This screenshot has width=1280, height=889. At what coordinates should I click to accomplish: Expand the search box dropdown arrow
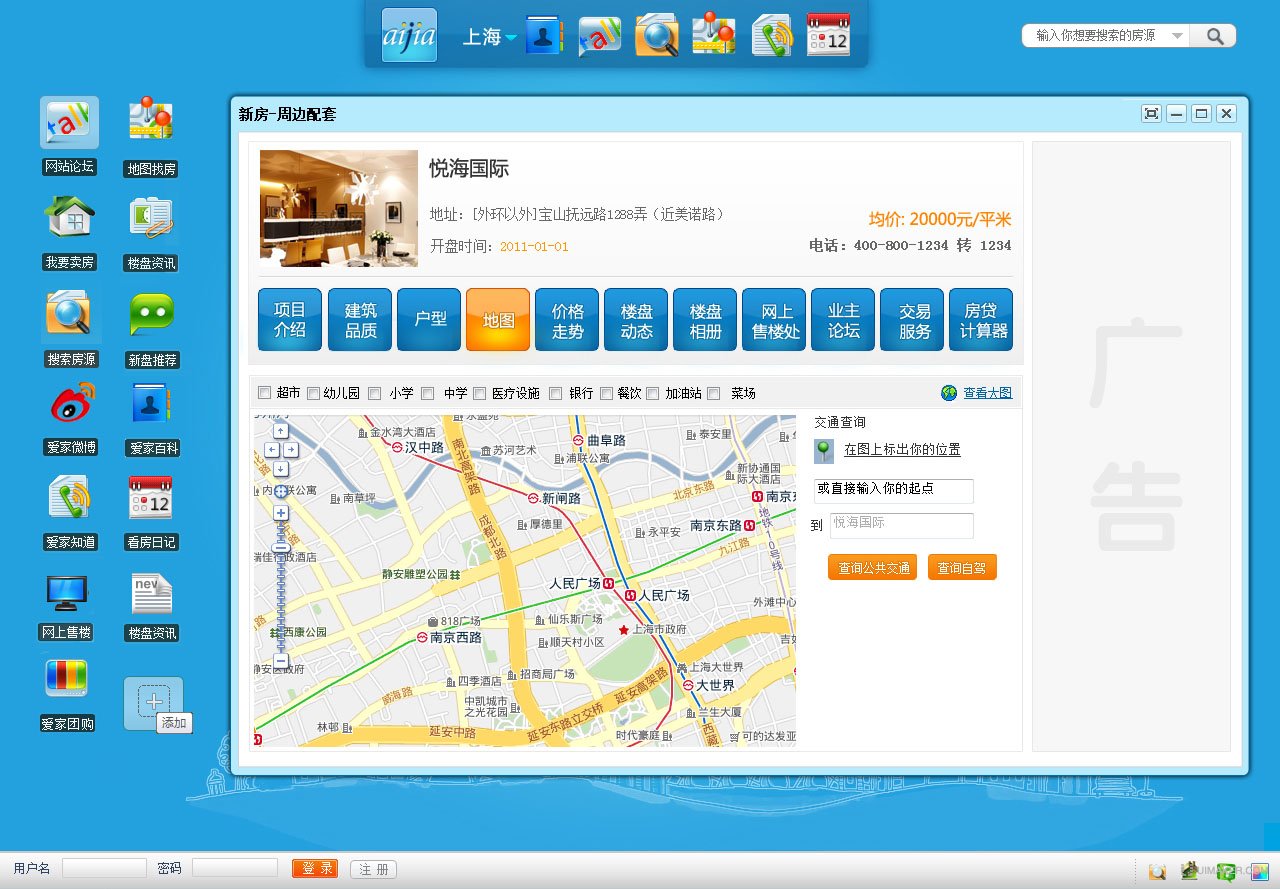1177,36
